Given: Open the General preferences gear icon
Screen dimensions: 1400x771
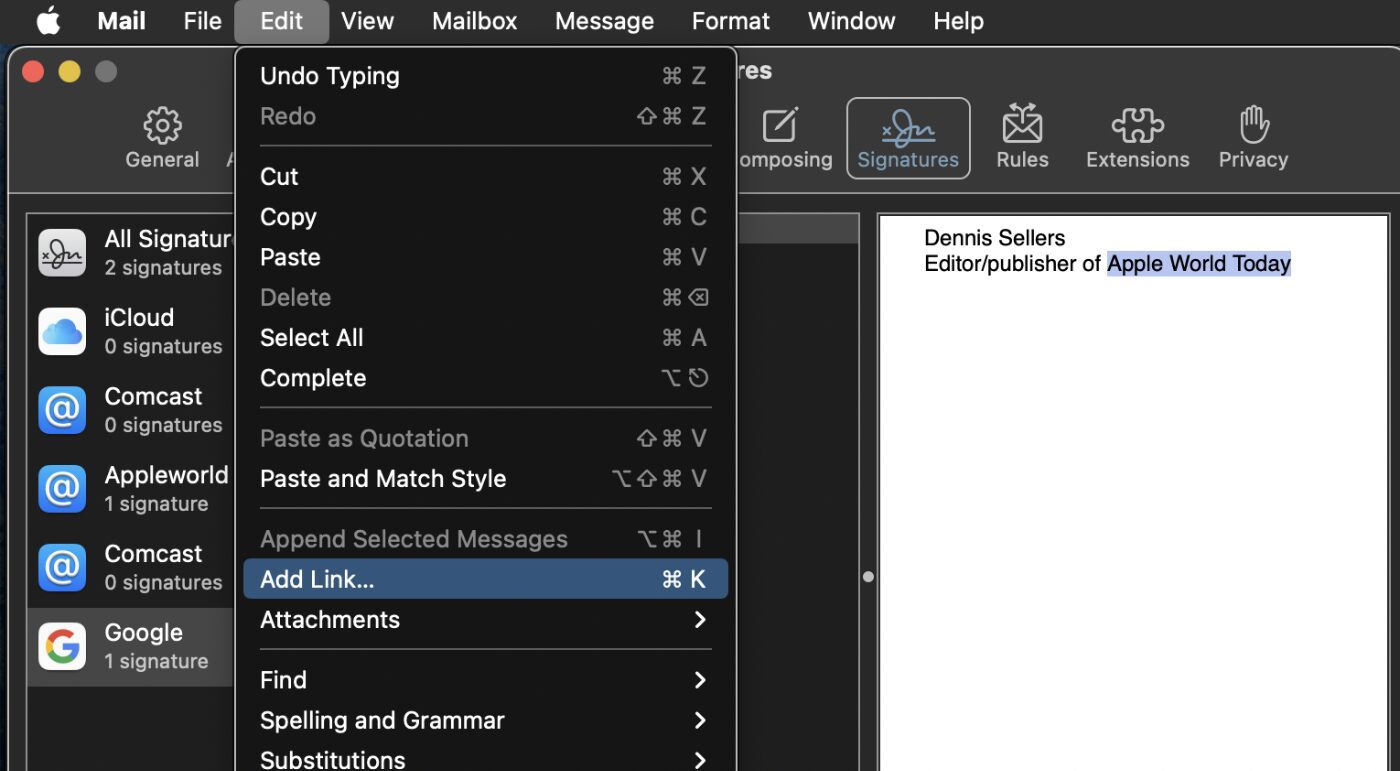Looking at the screenshot, I should pyautogui.click(x=162, y=127).
